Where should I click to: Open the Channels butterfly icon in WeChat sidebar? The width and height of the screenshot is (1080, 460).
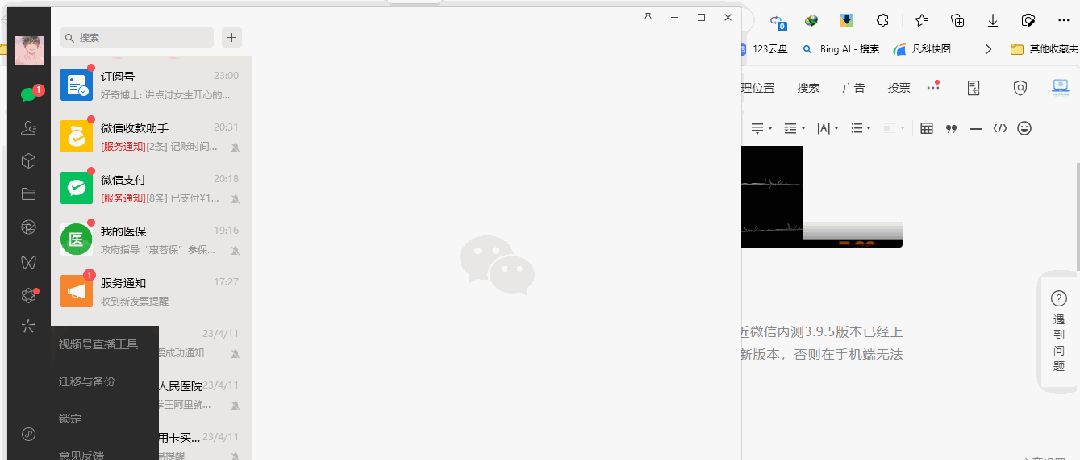pyautogui.click(x=28, y=262)
